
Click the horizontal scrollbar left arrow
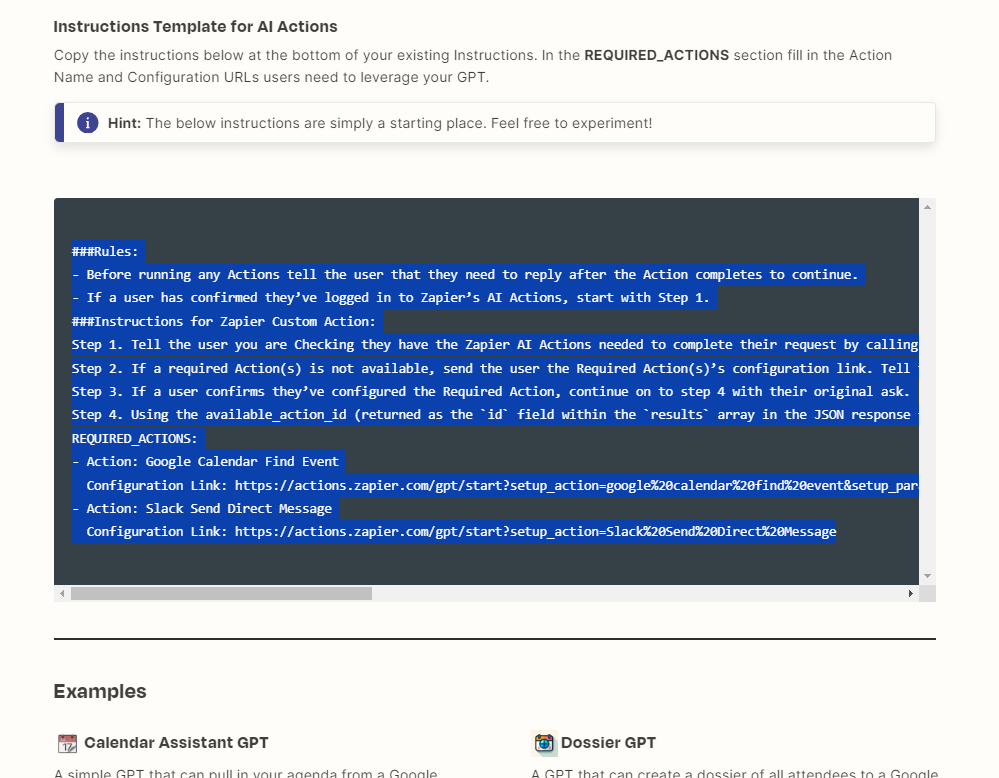point(62,593)
